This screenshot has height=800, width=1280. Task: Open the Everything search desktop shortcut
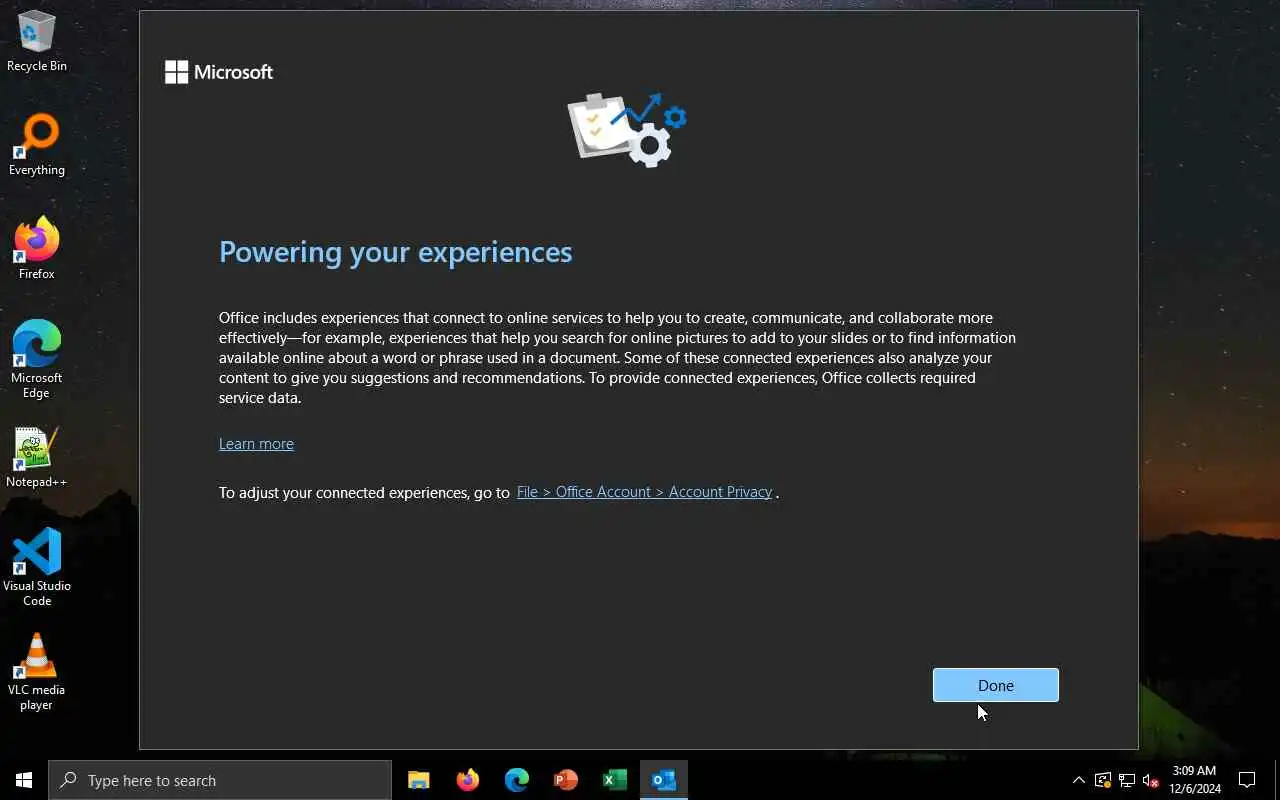point(37,146)
